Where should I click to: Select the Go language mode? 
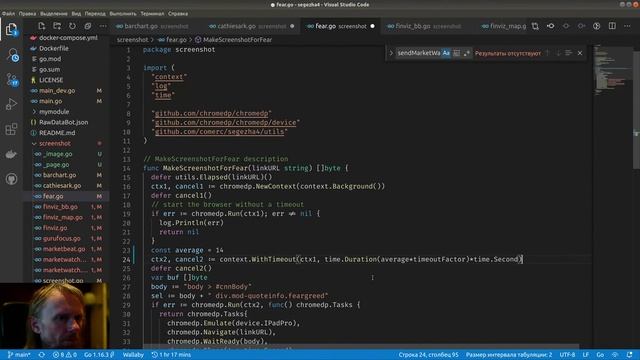tap(600, 355)
